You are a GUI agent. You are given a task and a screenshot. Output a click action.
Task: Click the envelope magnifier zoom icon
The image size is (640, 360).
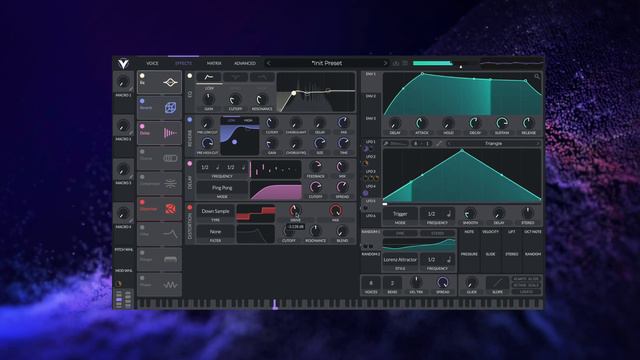click(x=537, y=76)
